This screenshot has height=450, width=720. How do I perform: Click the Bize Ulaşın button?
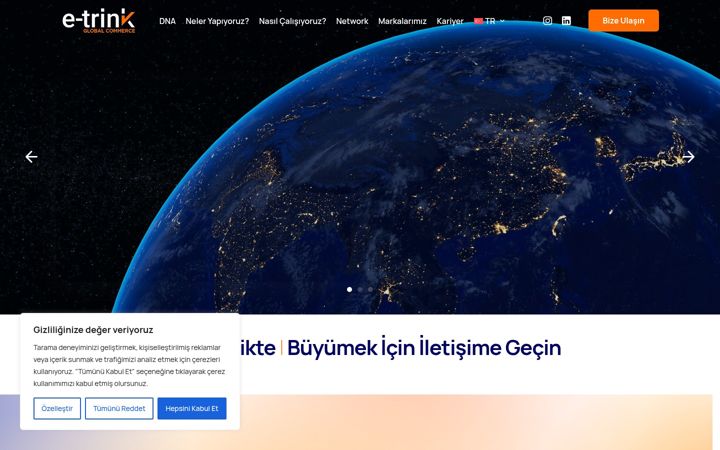click(624, 21)
